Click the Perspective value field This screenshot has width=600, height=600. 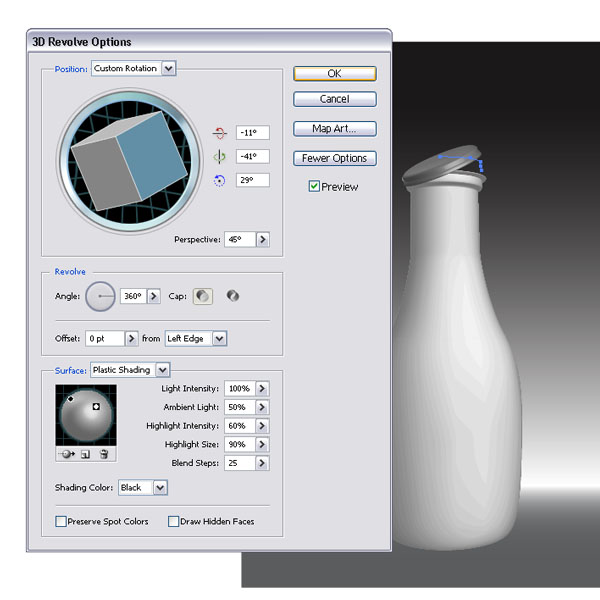tap(240, 240)
